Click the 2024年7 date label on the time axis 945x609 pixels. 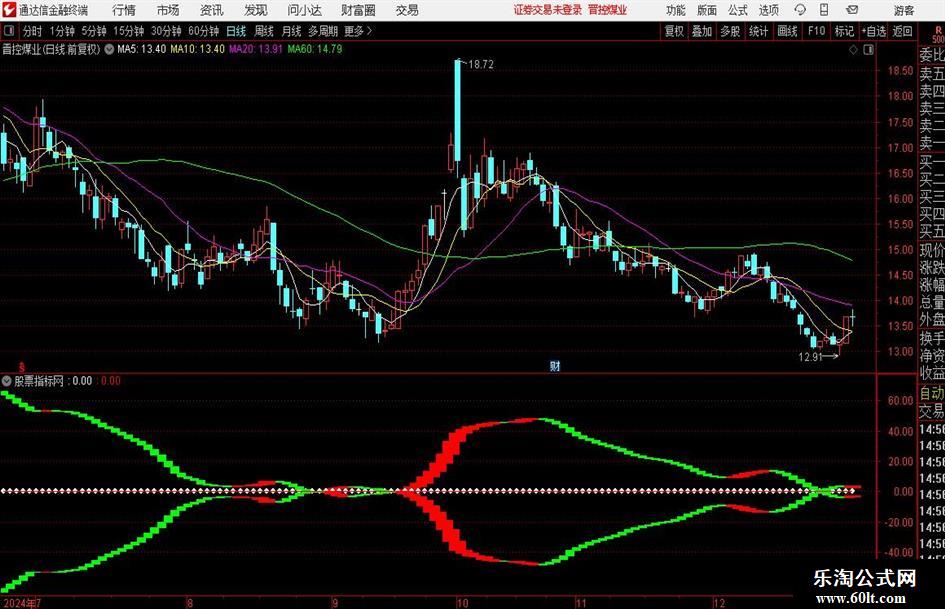click(22, 603)
